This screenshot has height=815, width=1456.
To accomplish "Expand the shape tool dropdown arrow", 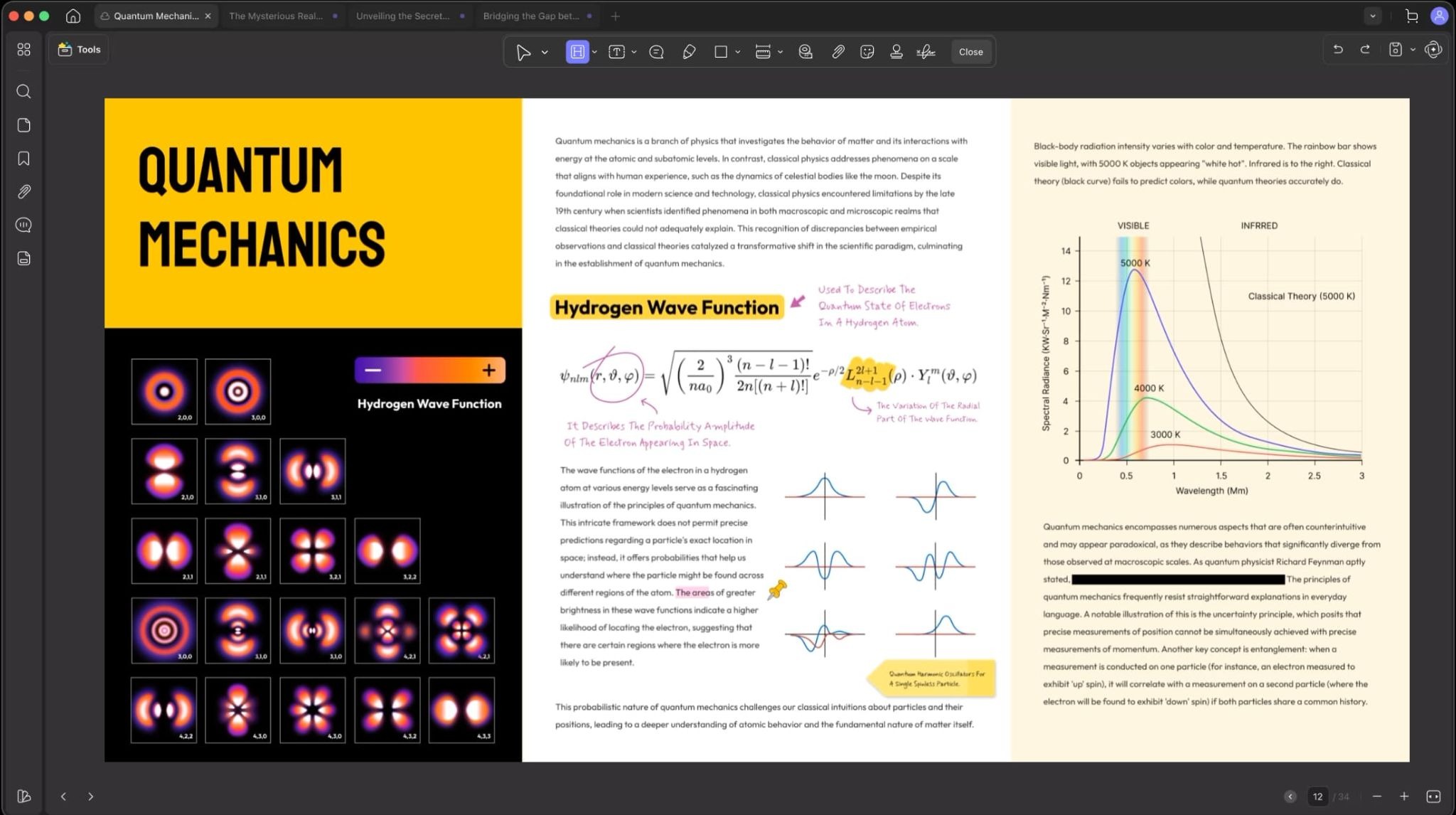I will coord(738,52).
